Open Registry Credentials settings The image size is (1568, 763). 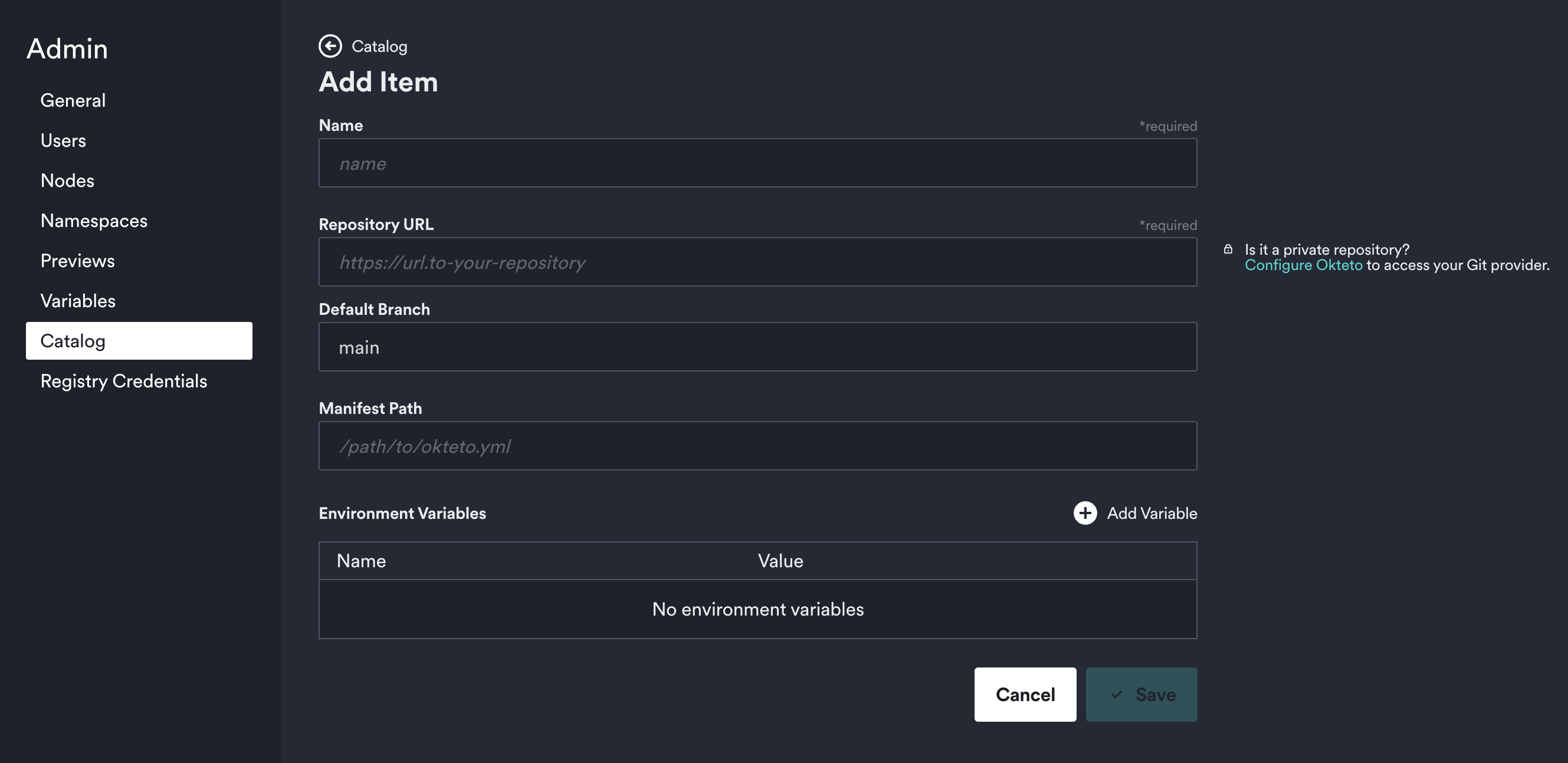point(124,381)
